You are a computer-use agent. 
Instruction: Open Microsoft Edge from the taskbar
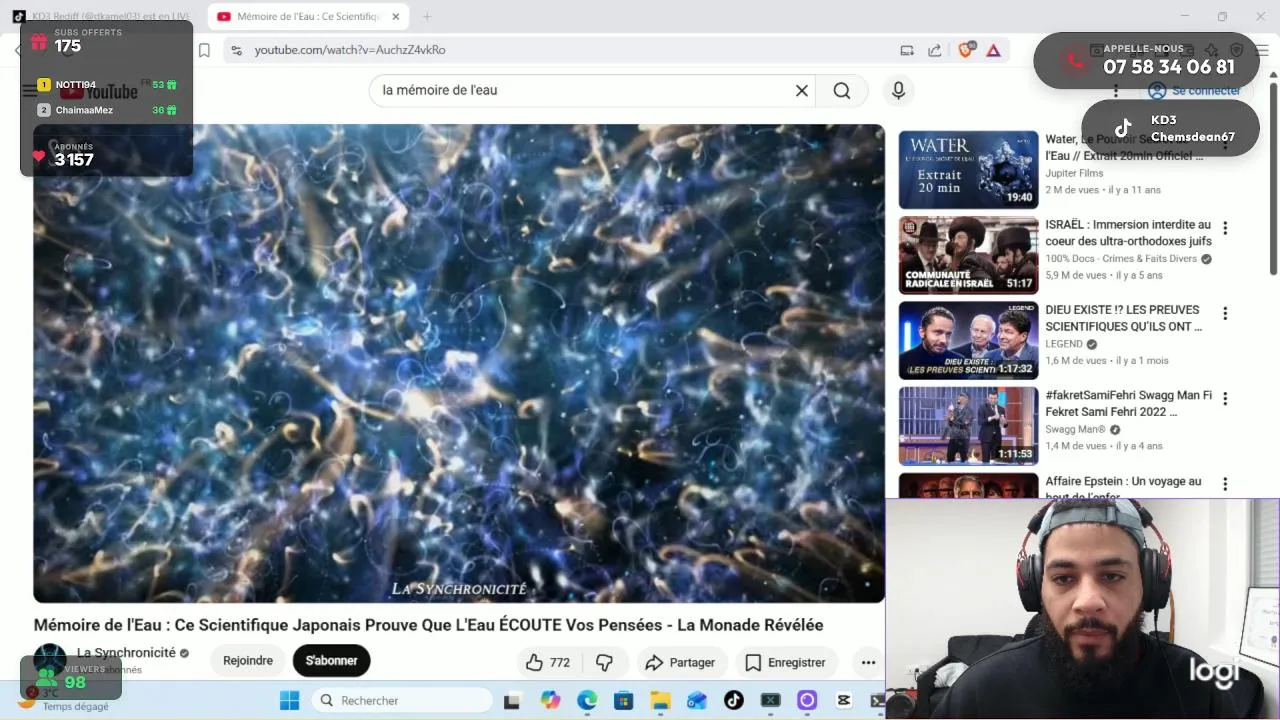pos(587,701)
